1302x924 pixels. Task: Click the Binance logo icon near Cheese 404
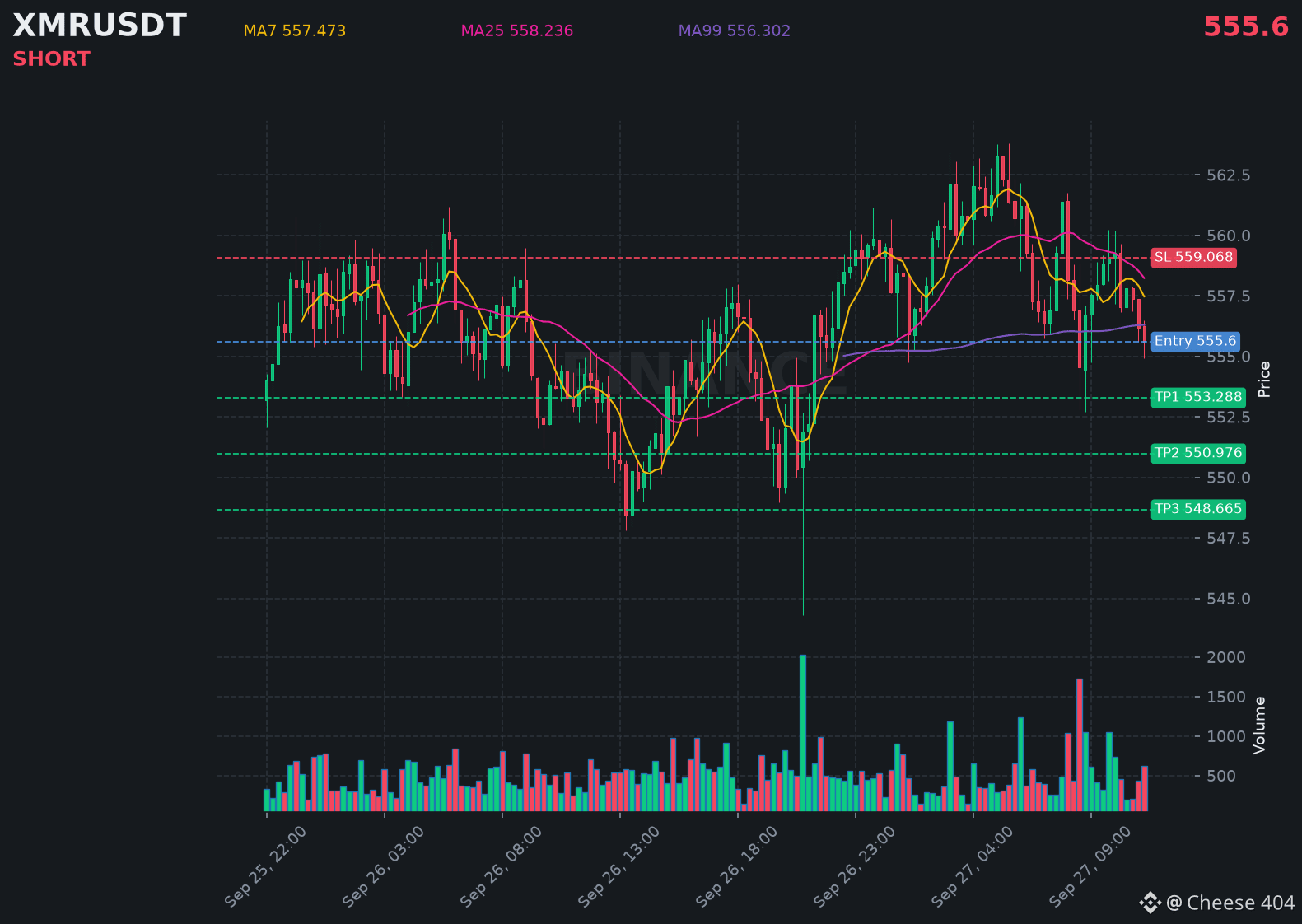pos(1150,903)
